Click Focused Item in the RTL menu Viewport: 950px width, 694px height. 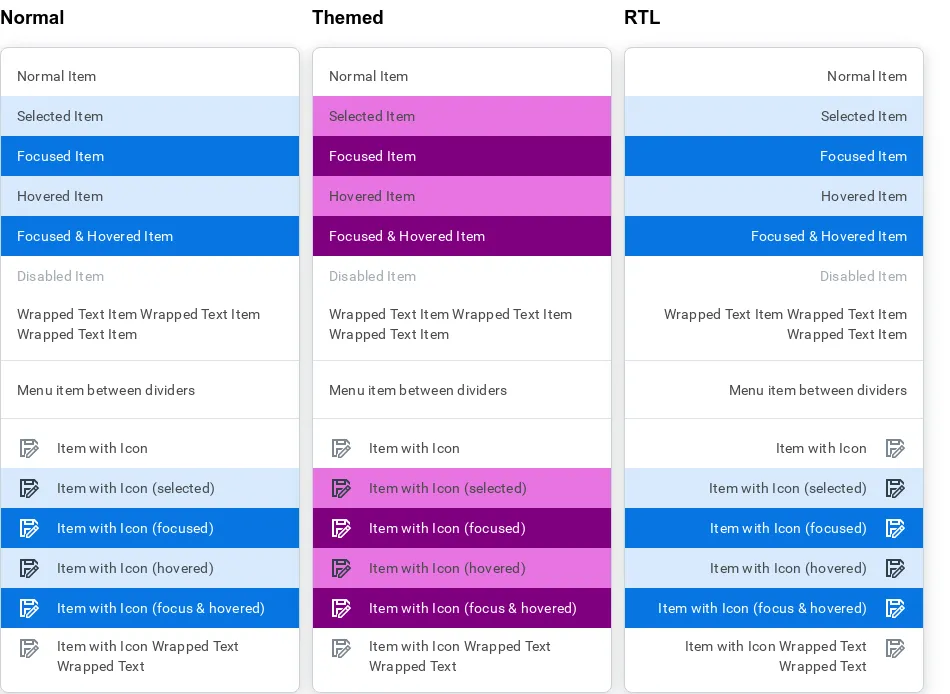point(774,156)
